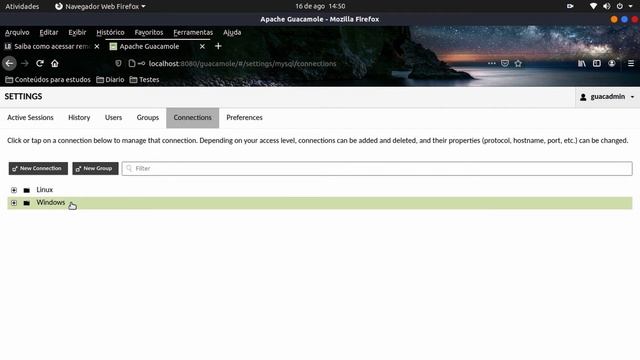Click the page info document icon

[131, 63]
